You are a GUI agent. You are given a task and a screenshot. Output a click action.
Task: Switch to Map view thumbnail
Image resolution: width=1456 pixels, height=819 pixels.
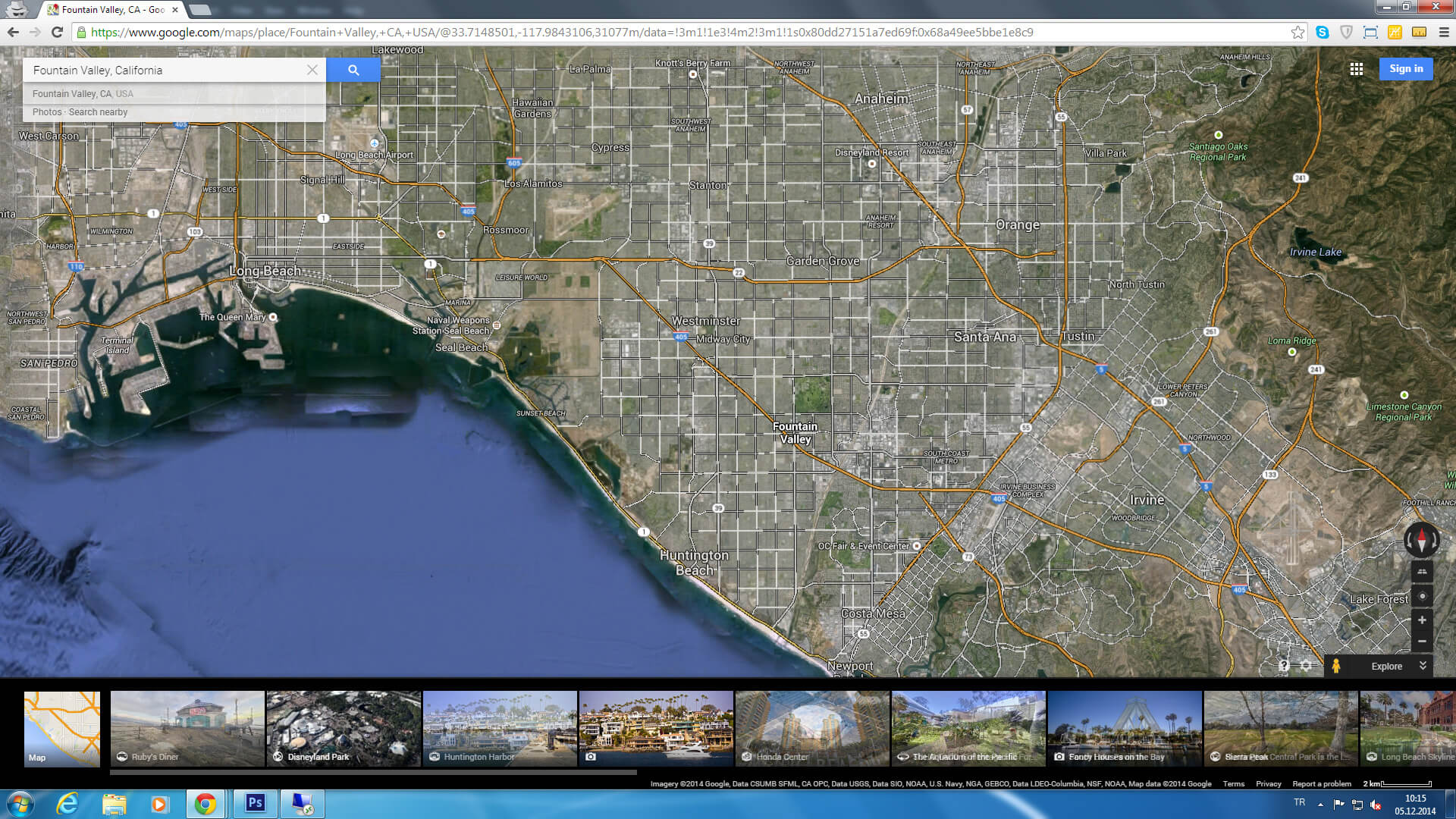(x=62, y=728)
